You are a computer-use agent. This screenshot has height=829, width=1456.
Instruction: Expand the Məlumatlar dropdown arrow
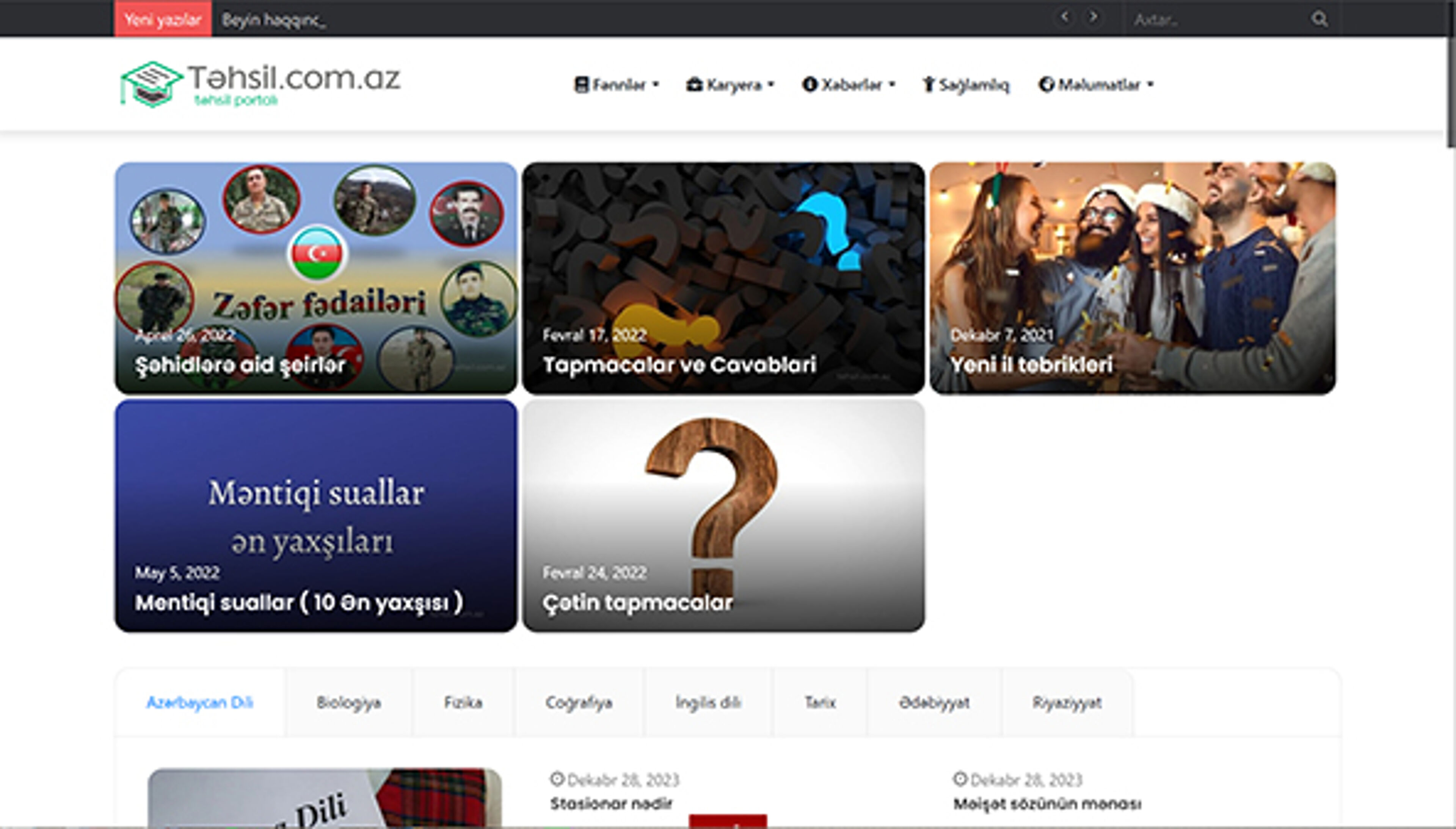point(1150,85)
